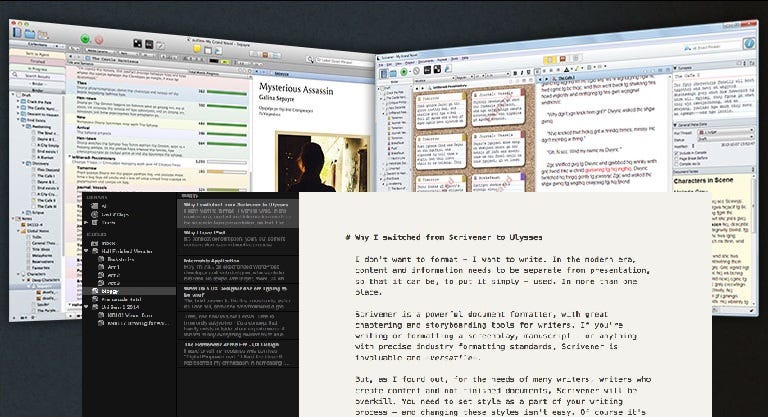Click the yellow sticky note icon in Mac Scrivener
This screenshot has height=417, width=768.
[197, 49]
